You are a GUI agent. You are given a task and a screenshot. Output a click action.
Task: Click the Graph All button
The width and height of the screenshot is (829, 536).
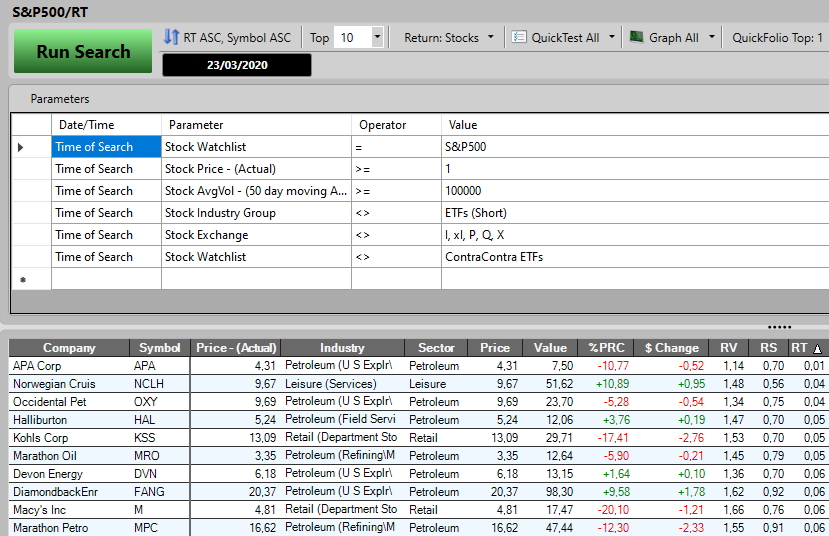coord(674,38)
